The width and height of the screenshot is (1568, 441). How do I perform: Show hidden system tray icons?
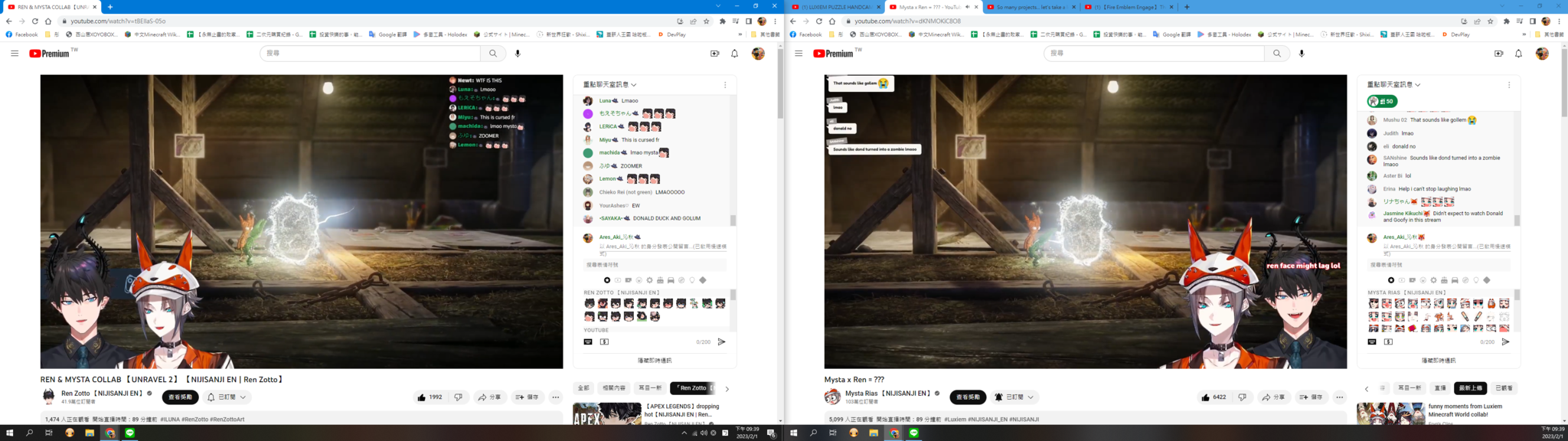[684, 433]
